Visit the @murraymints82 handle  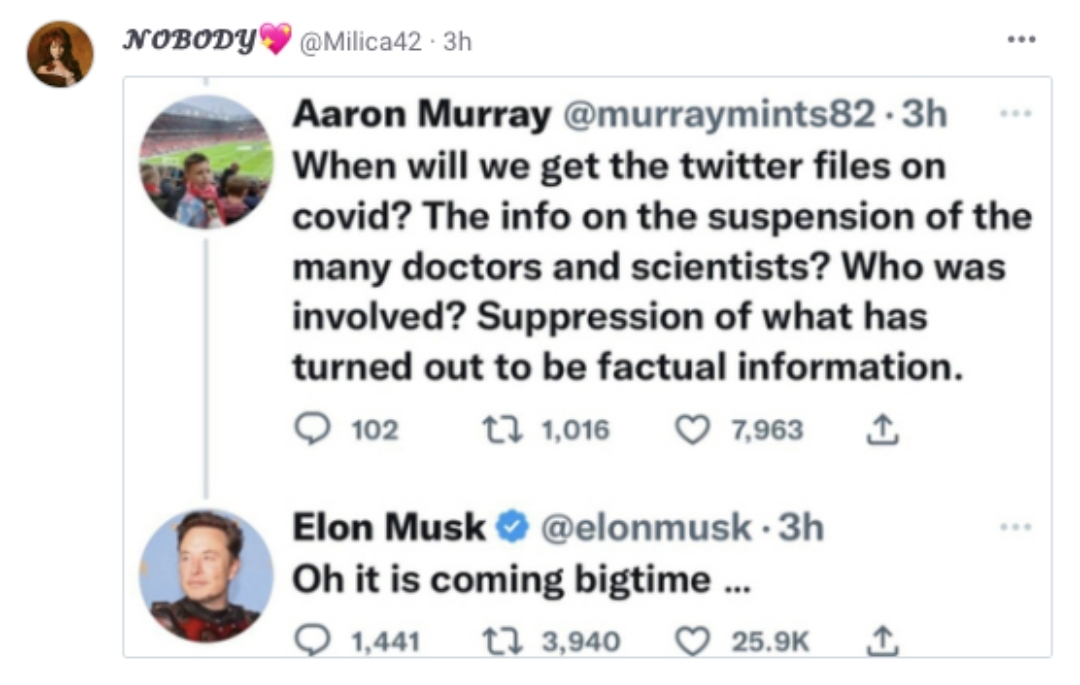click(x=719, y=115)
